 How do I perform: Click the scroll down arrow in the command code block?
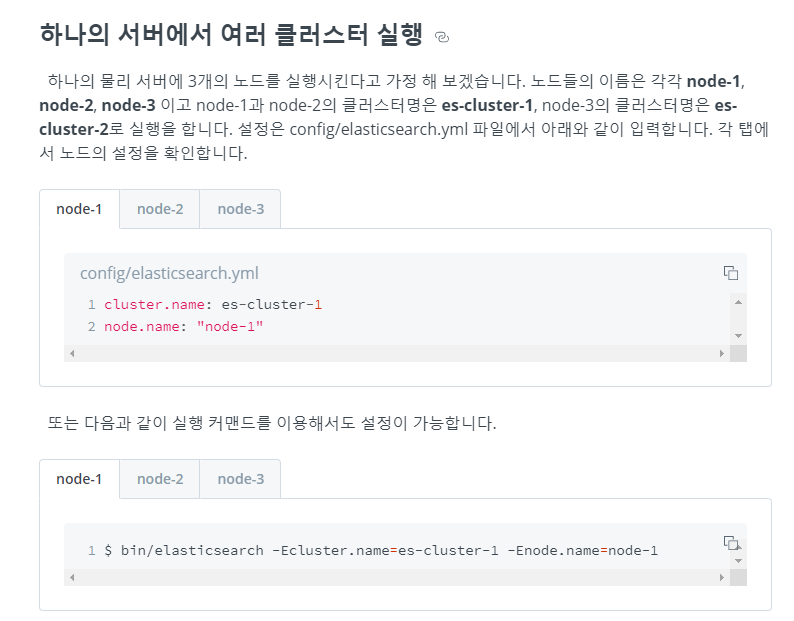(x=738, y=561)
